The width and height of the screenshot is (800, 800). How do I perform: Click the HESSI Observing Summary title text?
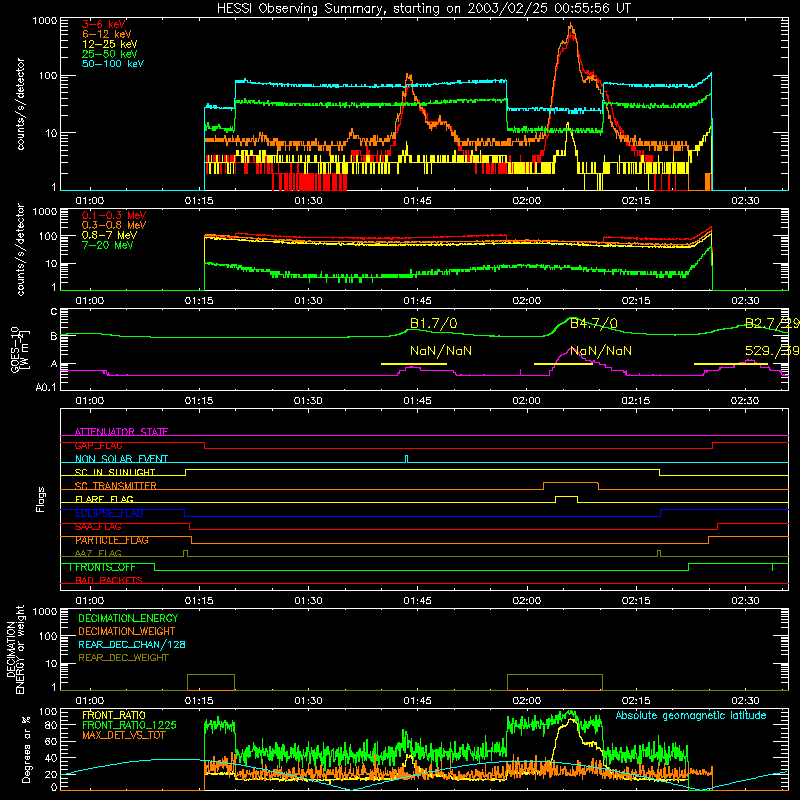[423, 8]
